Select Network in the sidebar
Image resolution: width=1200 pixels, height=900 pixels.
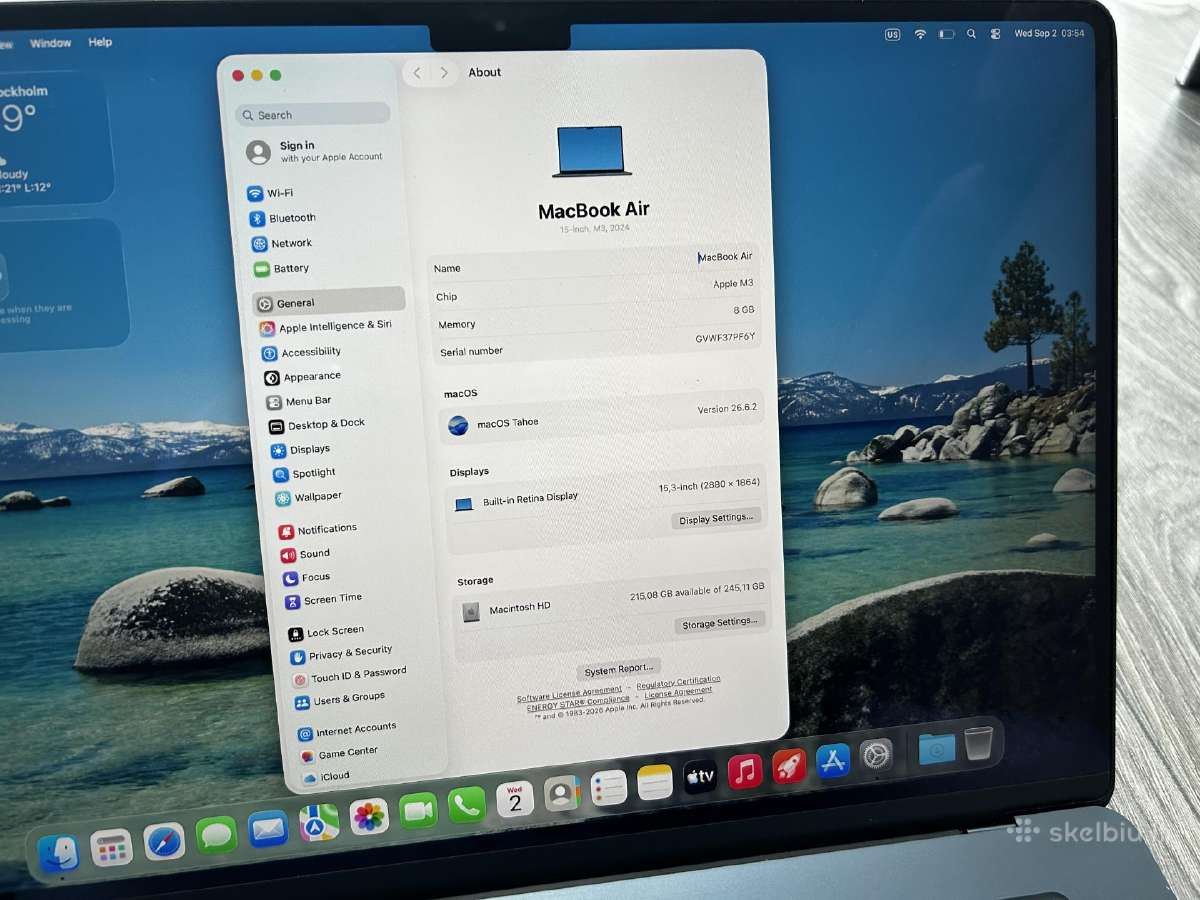(x=281, y=243)
